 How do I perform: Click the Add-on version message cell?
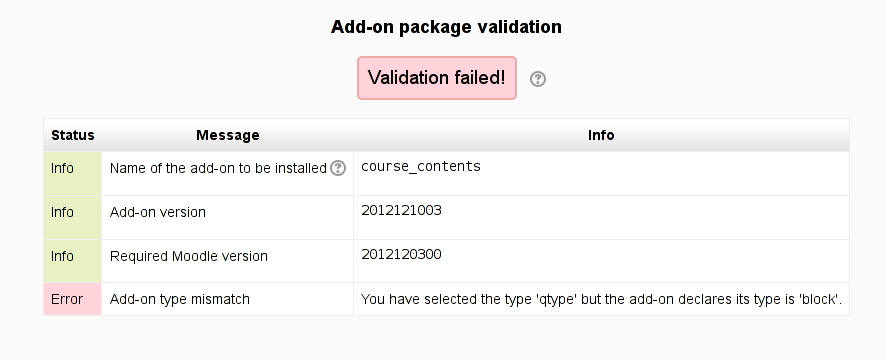(x=227, y=217)
